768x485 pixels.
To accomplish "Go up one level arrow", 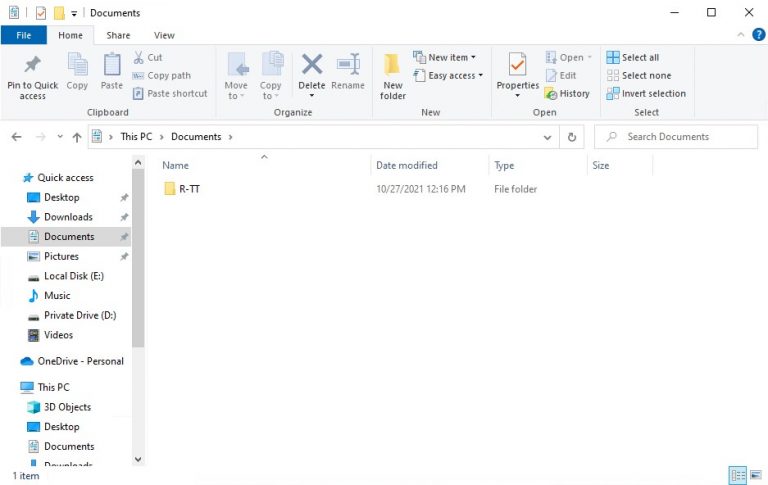I will pos(77,137).
